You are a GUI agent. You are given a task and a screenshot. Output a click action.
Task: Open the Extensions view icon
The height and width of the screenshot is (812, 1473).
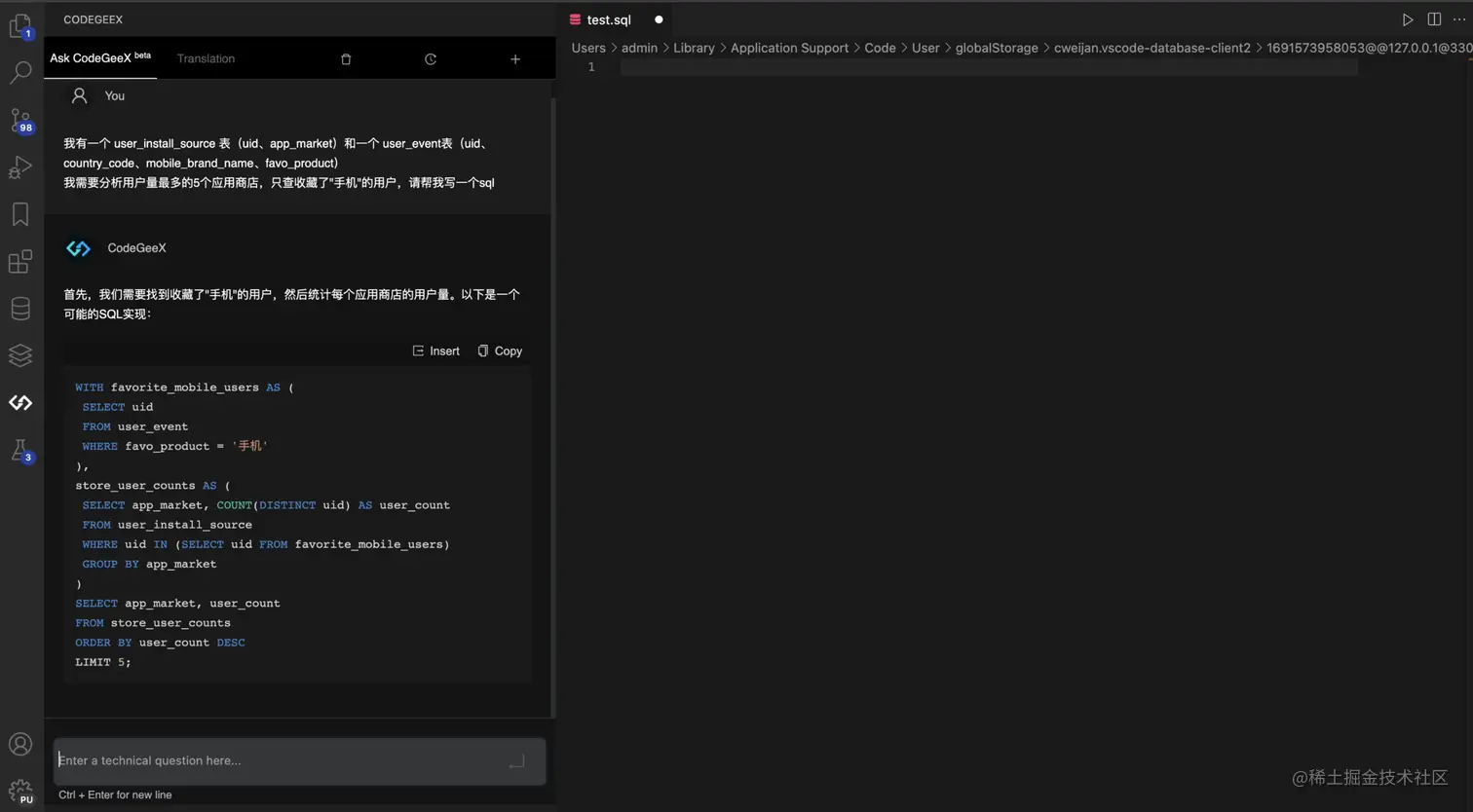tap(20, 261)
